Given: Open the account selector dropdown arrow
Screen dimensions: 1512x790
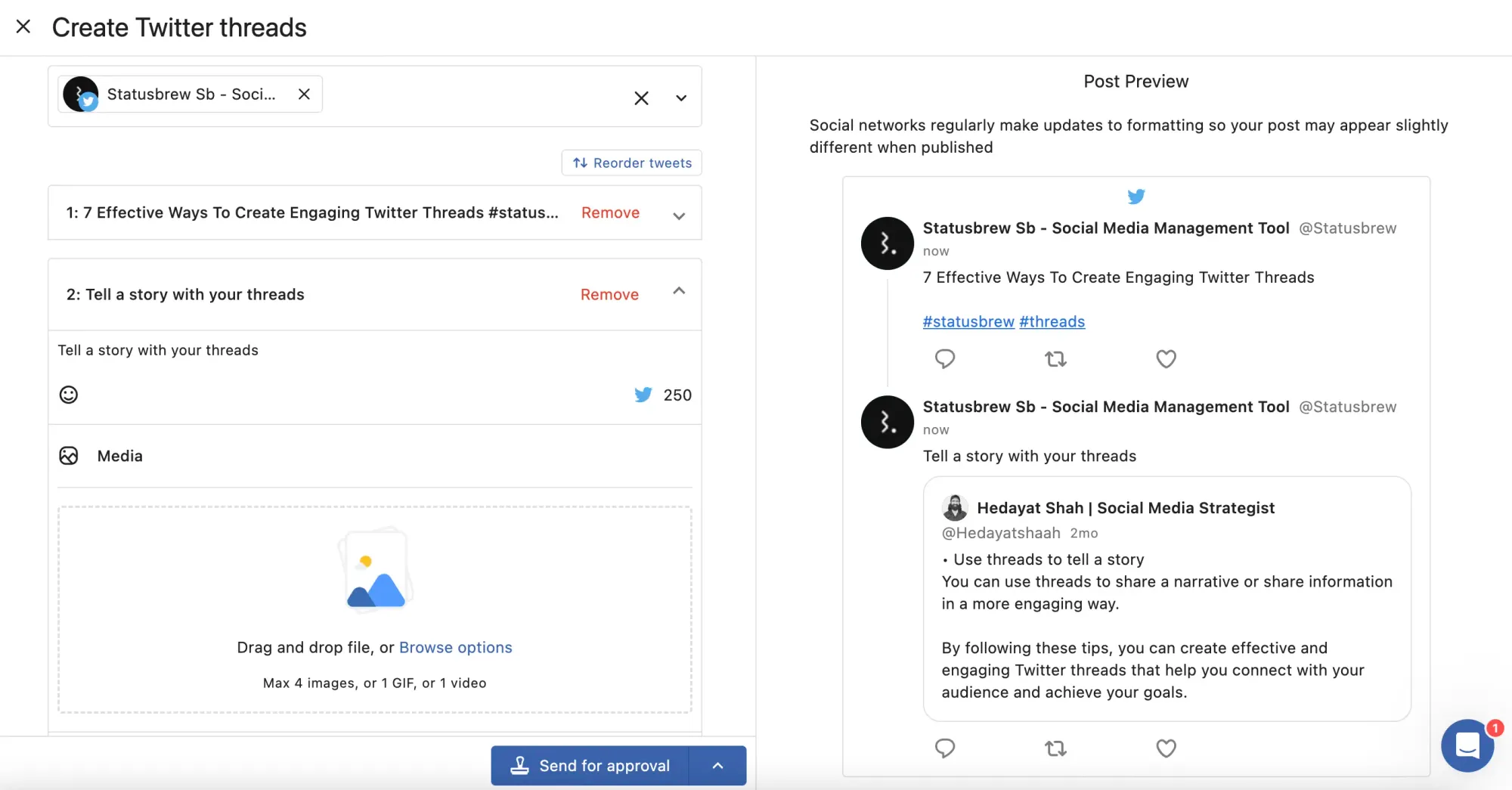Looking at the screenshot, I should (x=681, y=98).
